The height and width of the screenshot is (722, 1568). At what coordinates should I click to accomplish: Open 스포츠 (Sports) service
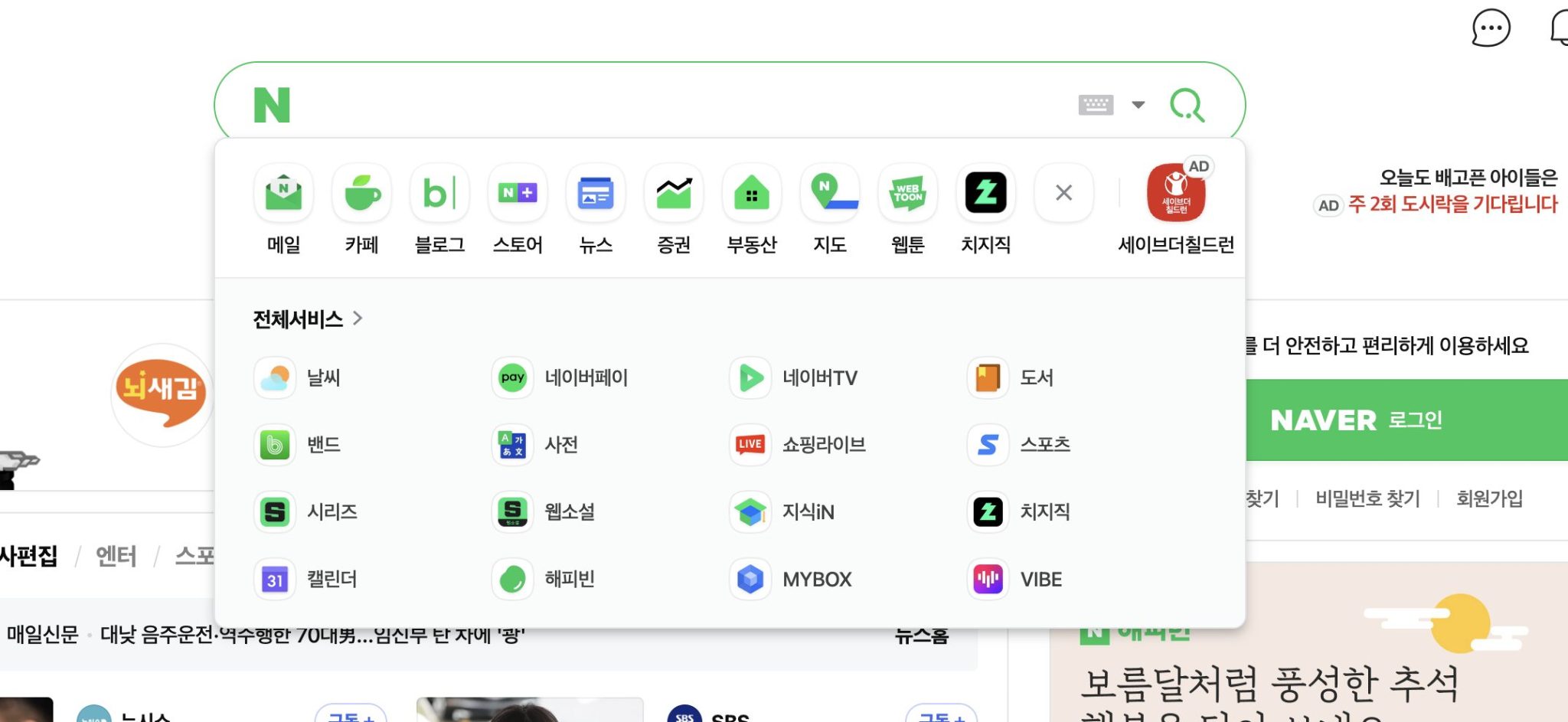pyautogui.click(x=1019, y=445)
